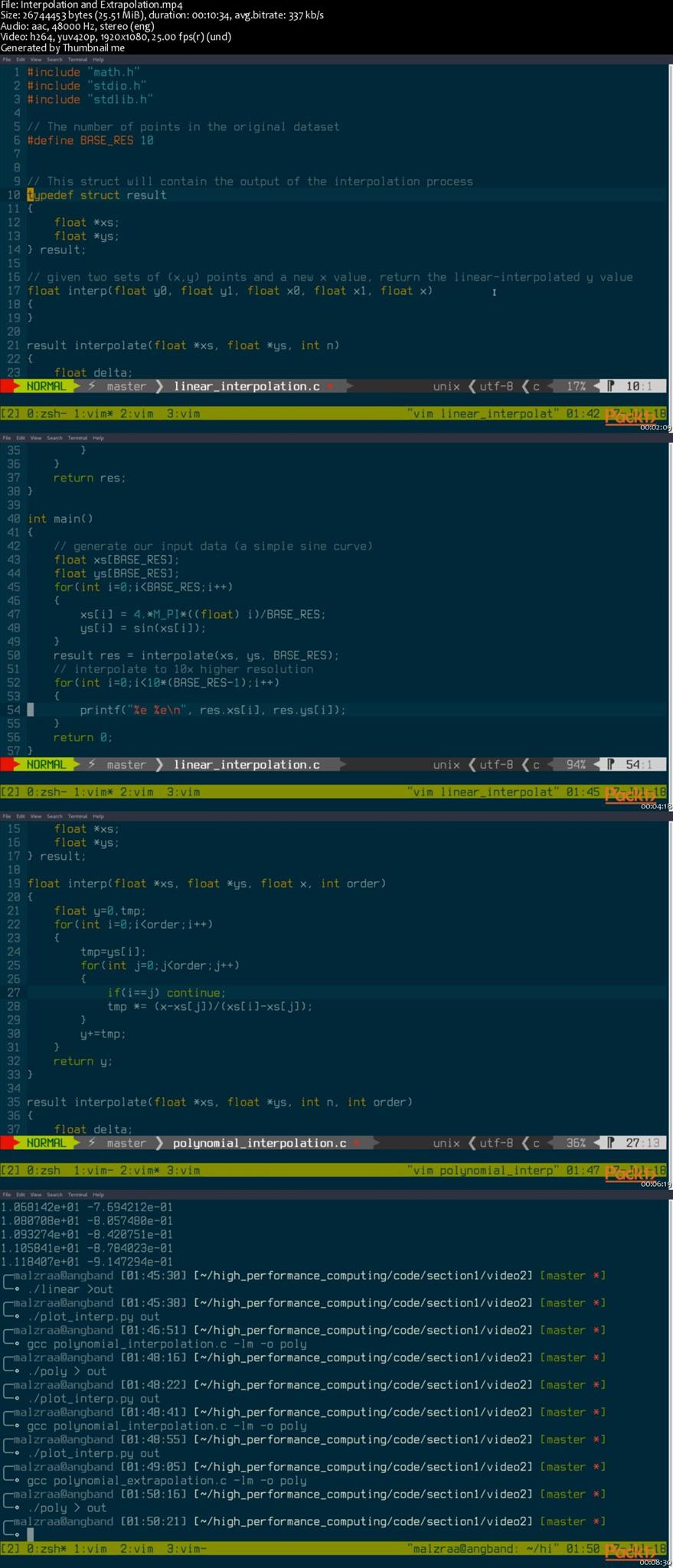This screenshot has height=1568, width=673.
Task: Click the ys[i] = sin(xs[i]); line
Action: coord(143,629)
